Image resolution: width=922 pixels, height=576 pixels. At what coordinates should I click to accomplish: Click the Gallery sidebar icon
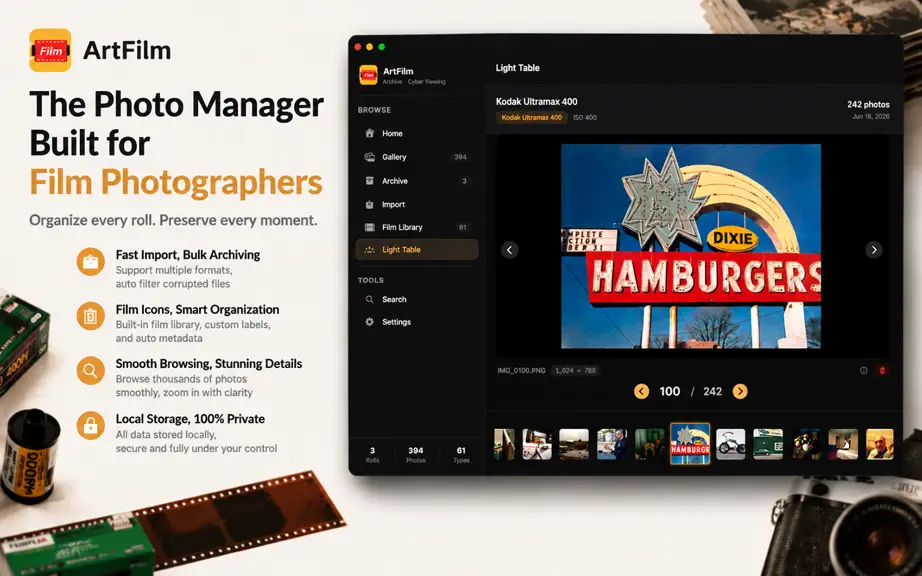pyautogui.click(x=369, y=157)
